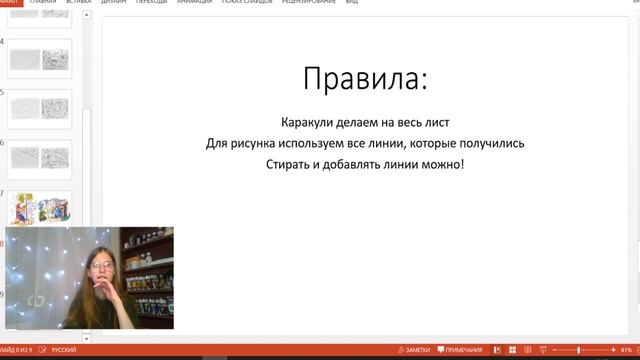Open zoom dialog via 81% level
This screenshot has width=640, height=360.
(626, 350)
